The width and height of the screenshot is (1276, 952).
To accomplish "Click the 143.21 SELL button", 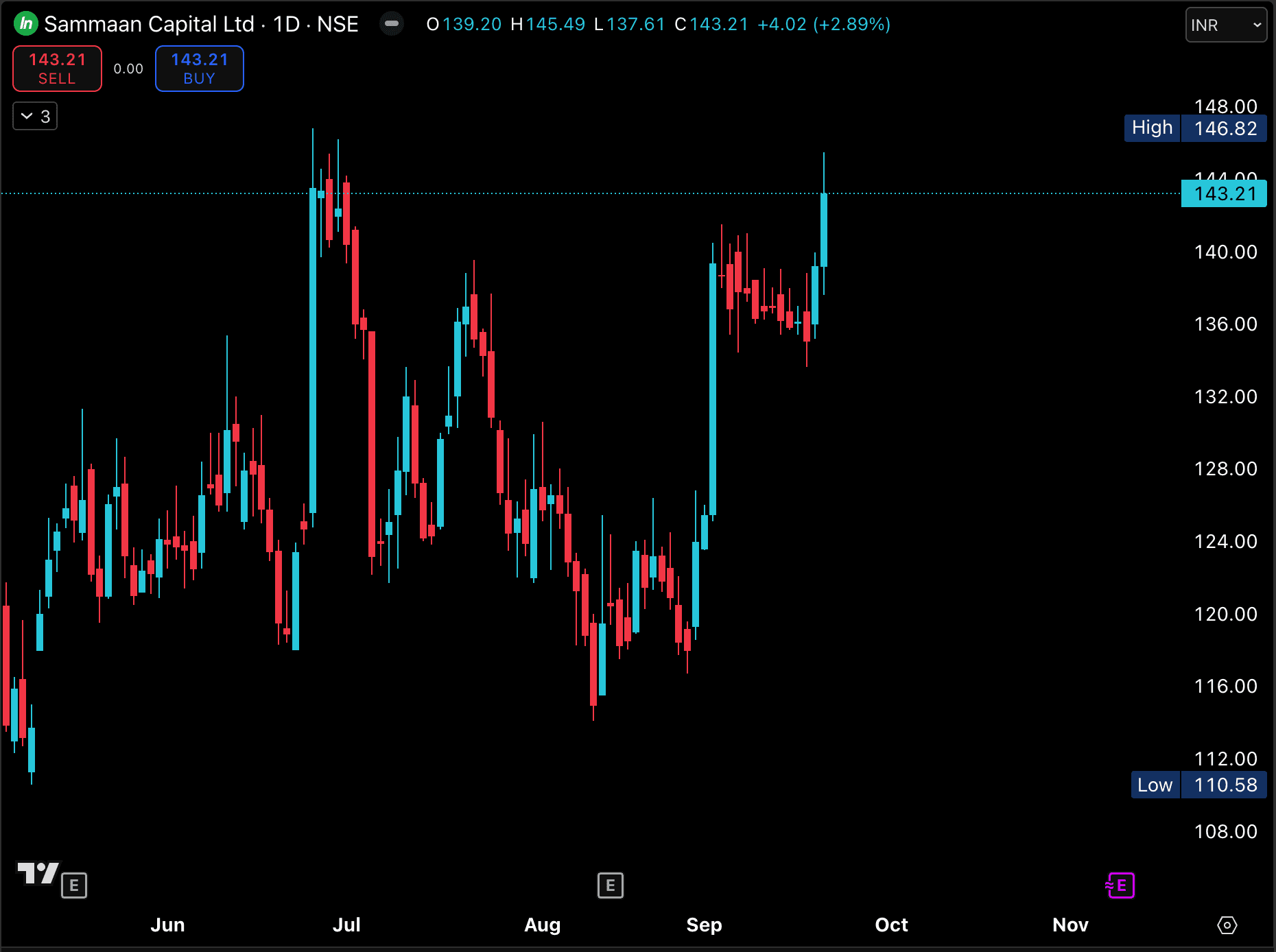I will [57, 69].
